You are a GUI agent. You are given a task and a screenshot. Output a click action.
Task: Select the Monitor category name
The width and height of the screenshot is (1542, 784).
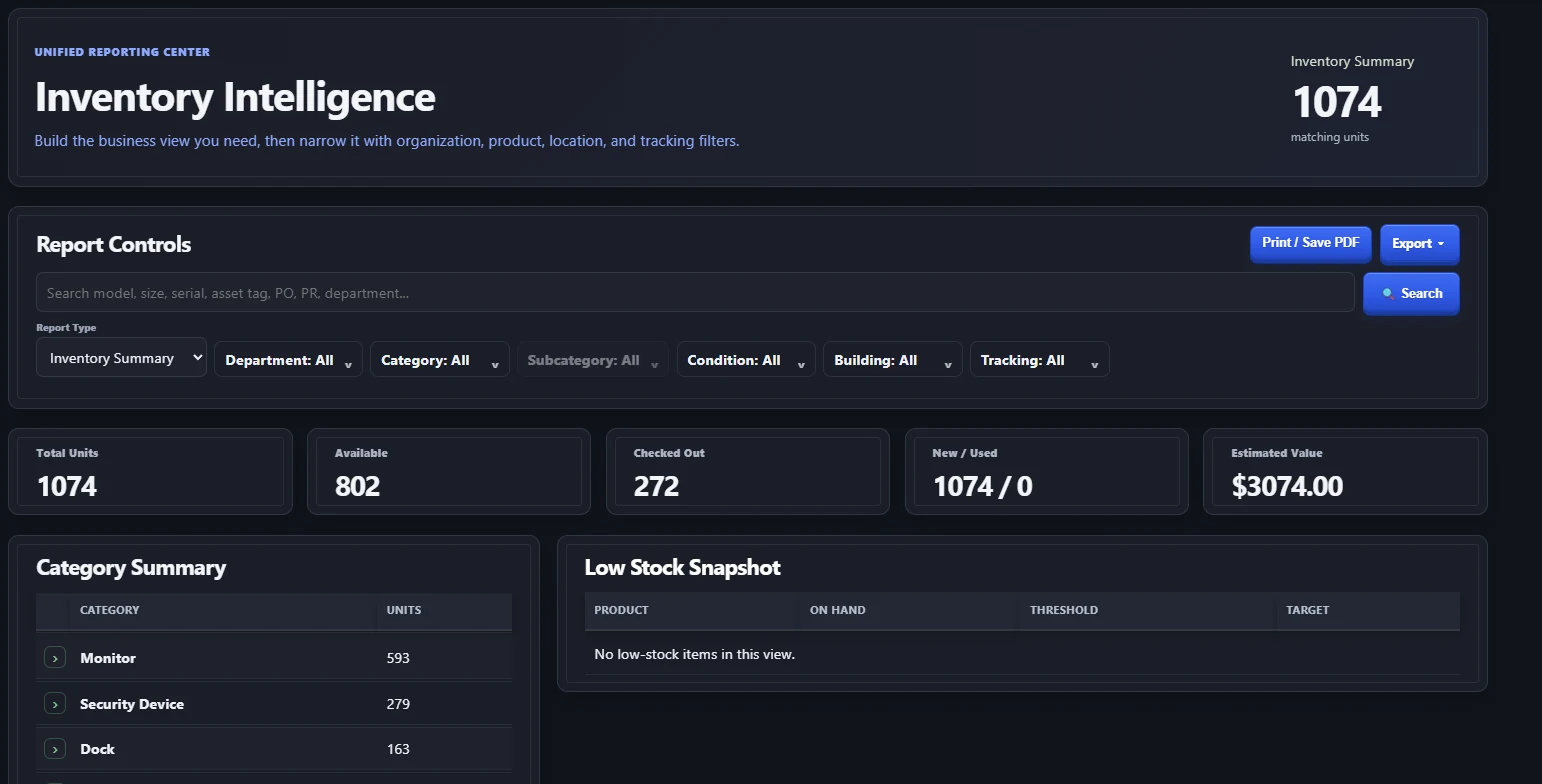(x=108, y=658)
